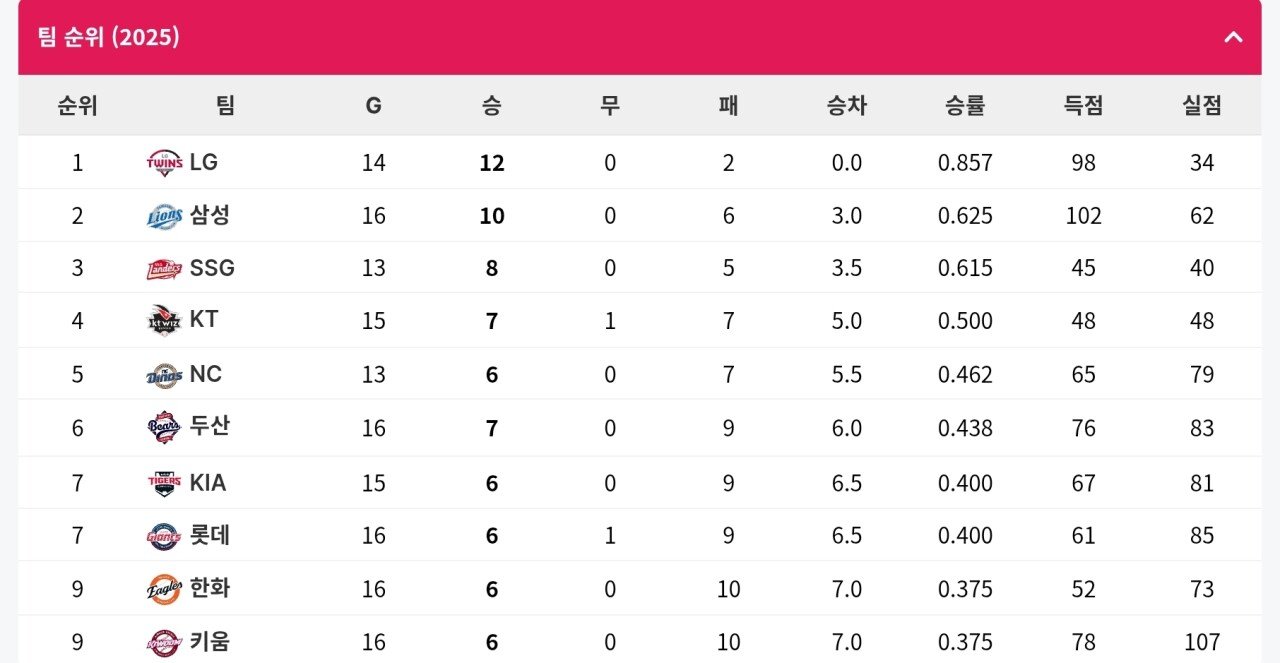Click the KT Wiz team logo

(164, 321)
